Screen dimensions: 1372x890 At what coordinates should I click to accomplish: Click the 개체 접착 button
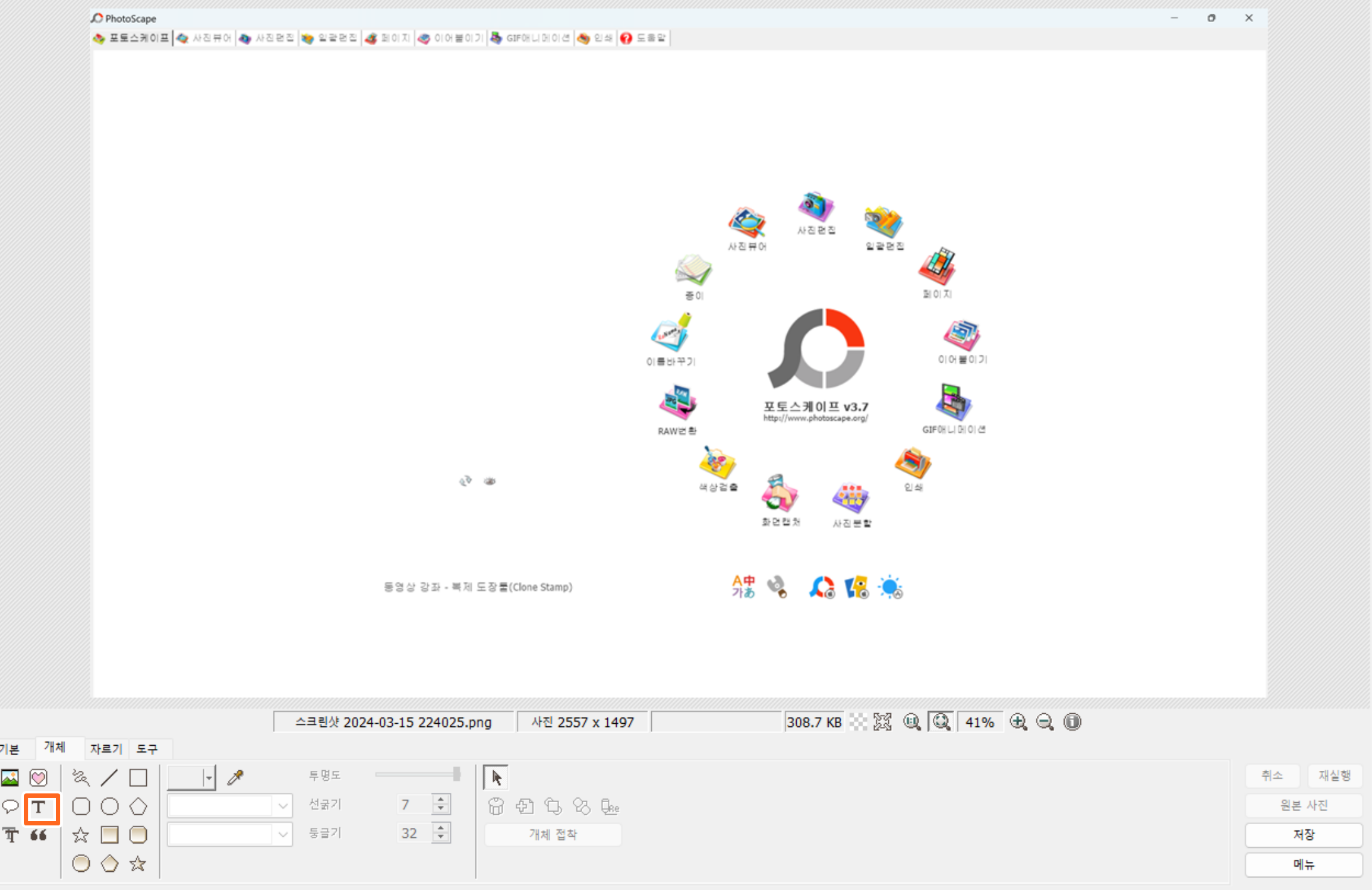[552, 834]
